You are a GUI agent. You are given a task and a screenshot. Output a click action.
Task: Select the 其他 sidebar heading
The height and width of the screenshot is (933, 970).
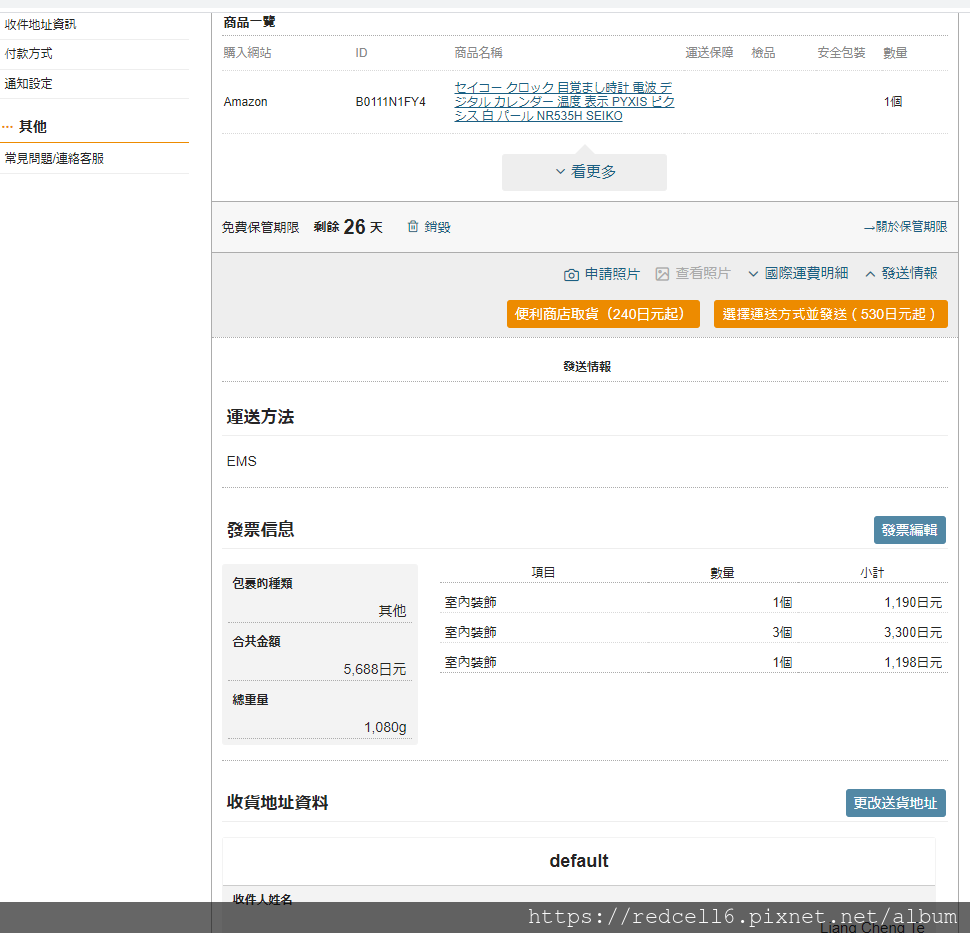pyautogui.click(x=33, y=127)
